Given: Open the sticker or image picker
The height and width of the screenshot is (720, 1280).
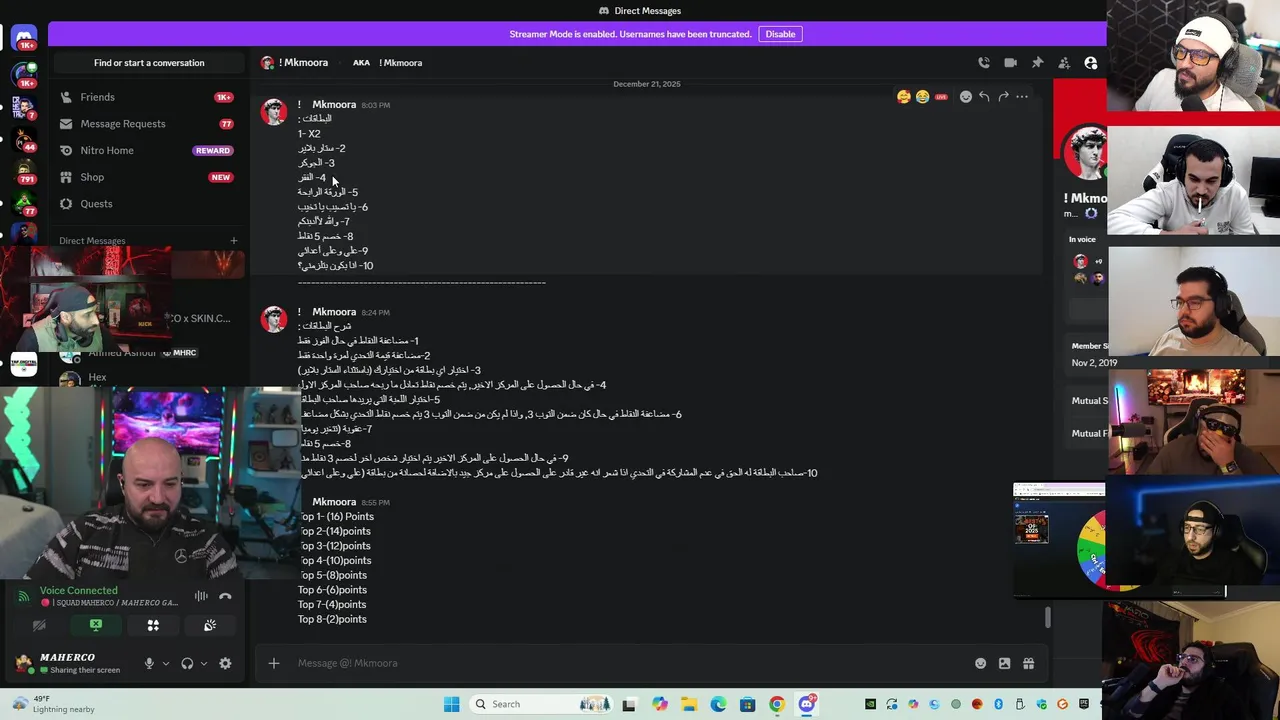Looking at the screenshot, I should 1004,663.
